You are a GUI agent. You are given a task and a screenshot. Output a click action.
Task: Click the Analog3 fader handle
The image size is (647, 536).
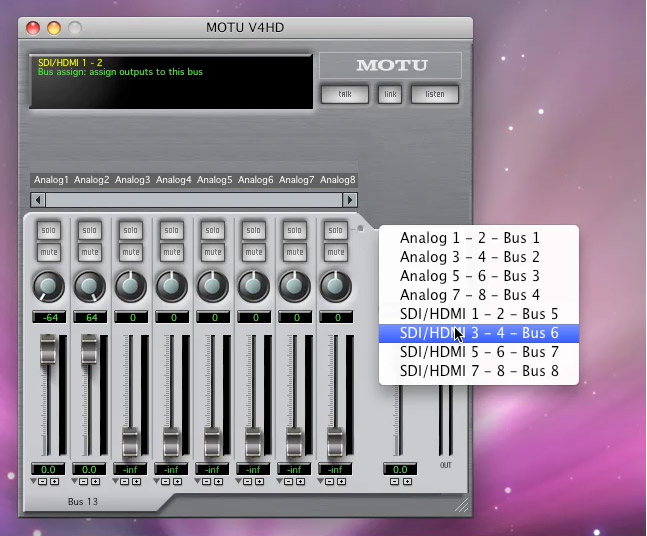(x=130, y=442)
